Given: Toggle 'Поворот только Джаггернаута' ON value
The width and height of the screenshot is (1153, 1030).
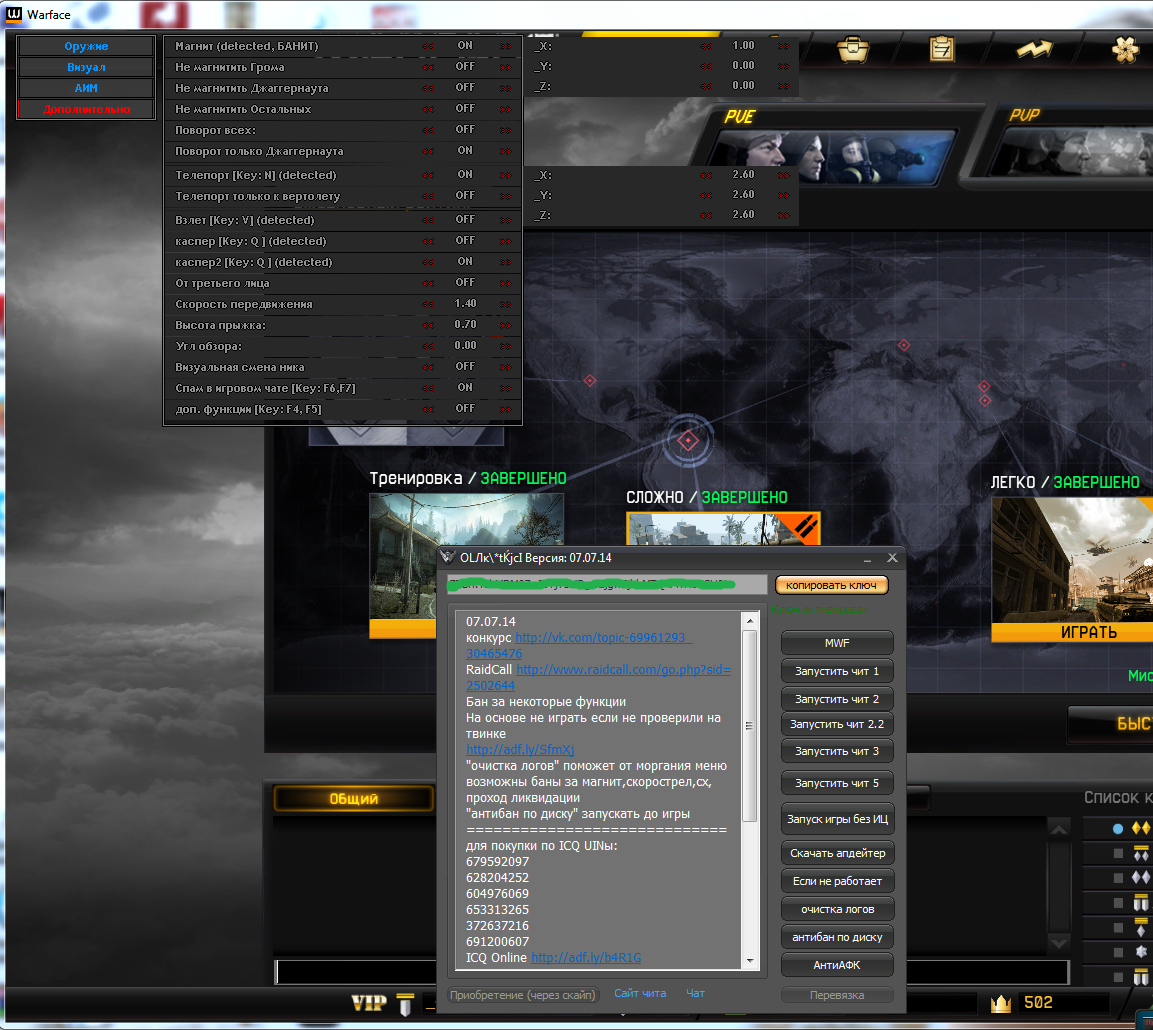Looking at the screenshot, I should 465,150.
